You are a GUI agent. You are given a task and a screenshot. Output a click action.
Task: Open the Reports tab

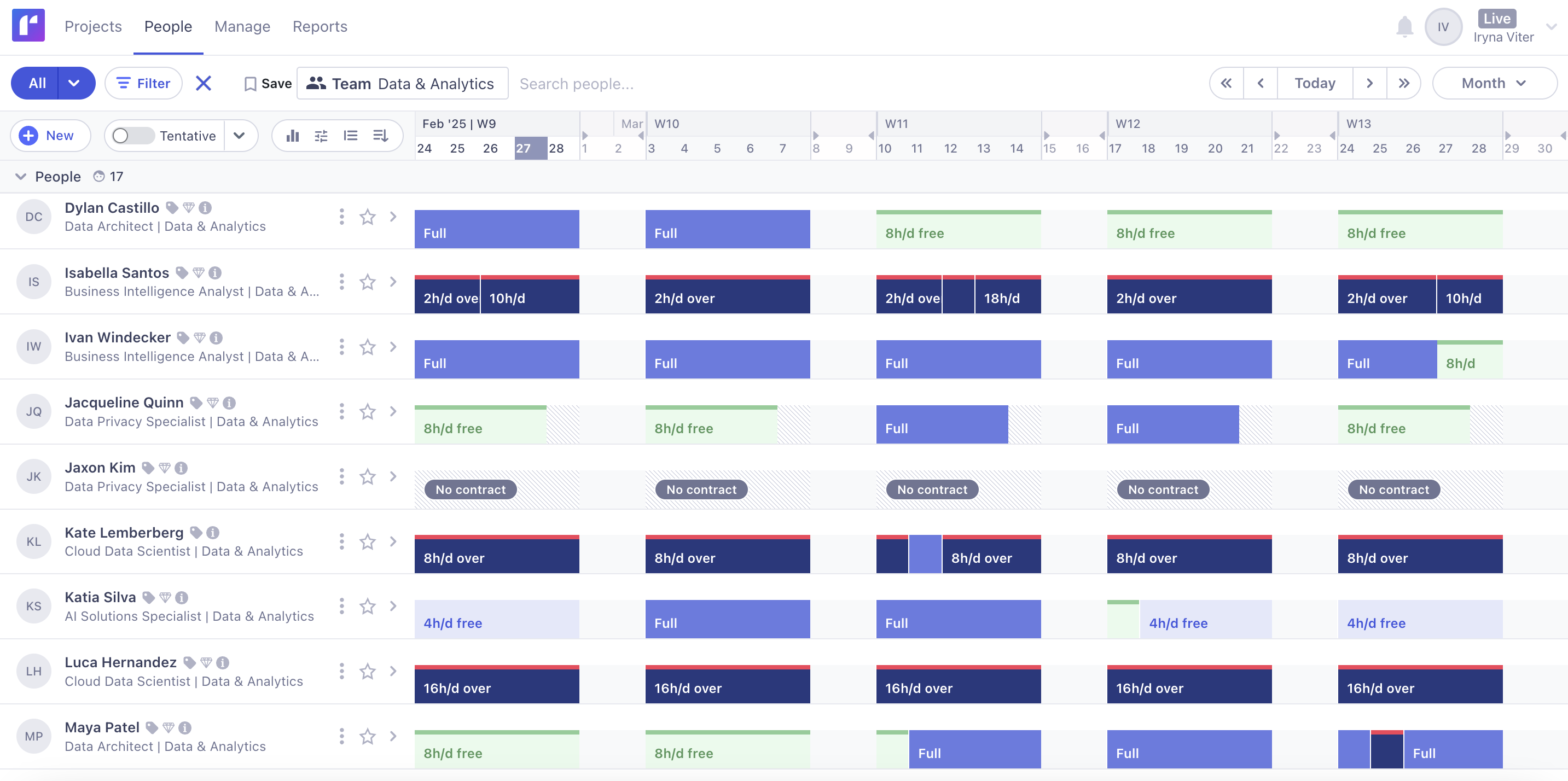320,27
